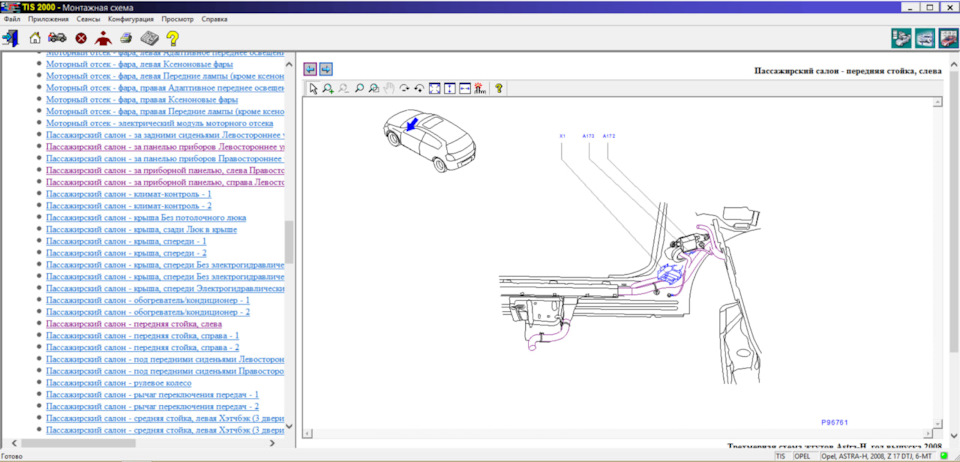
Task: Click the highlight lamp tool icon
Action: [480, 88]
